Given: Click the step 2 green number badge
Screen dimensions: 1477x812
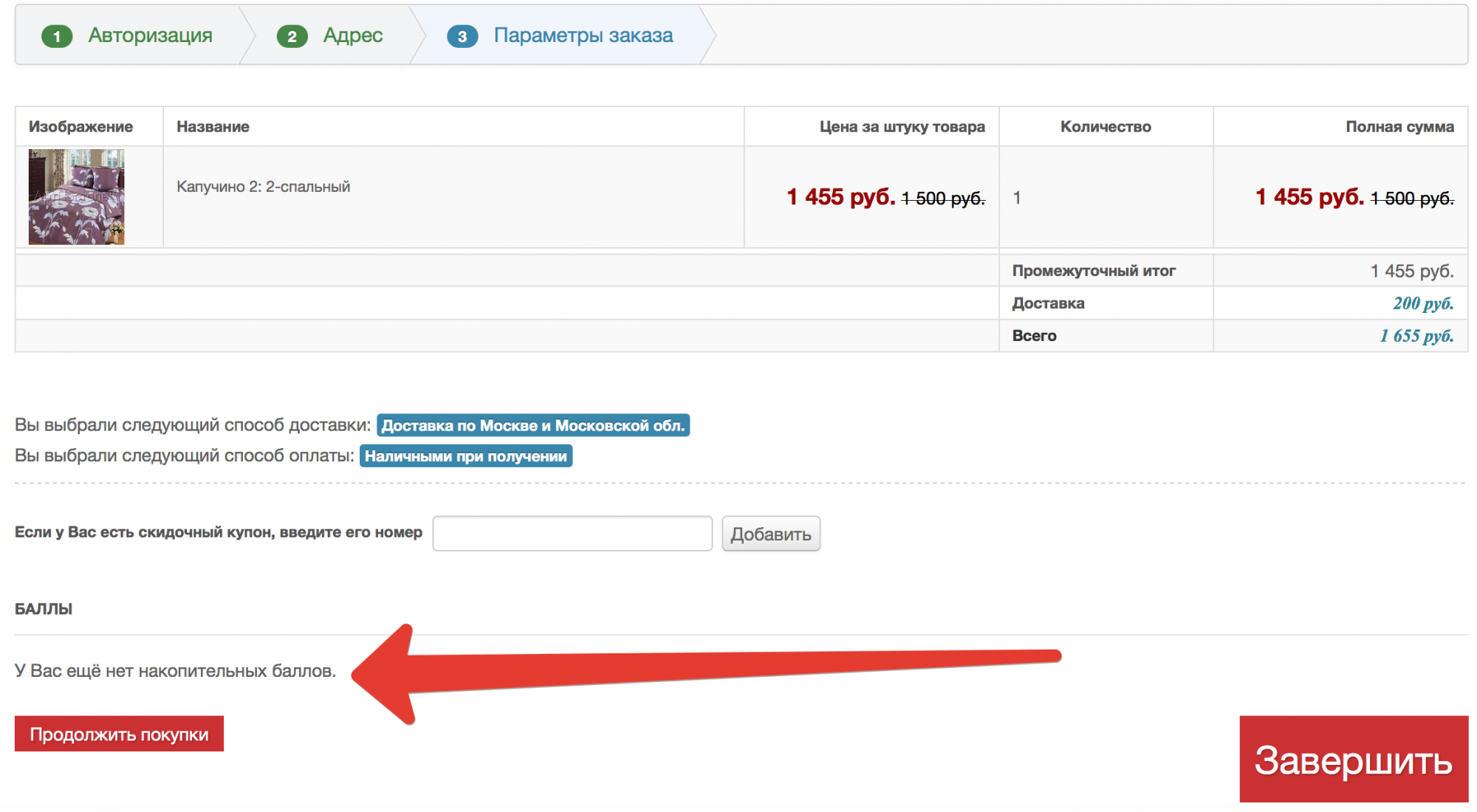Looking at the screenshot, I should click(292, 36).
